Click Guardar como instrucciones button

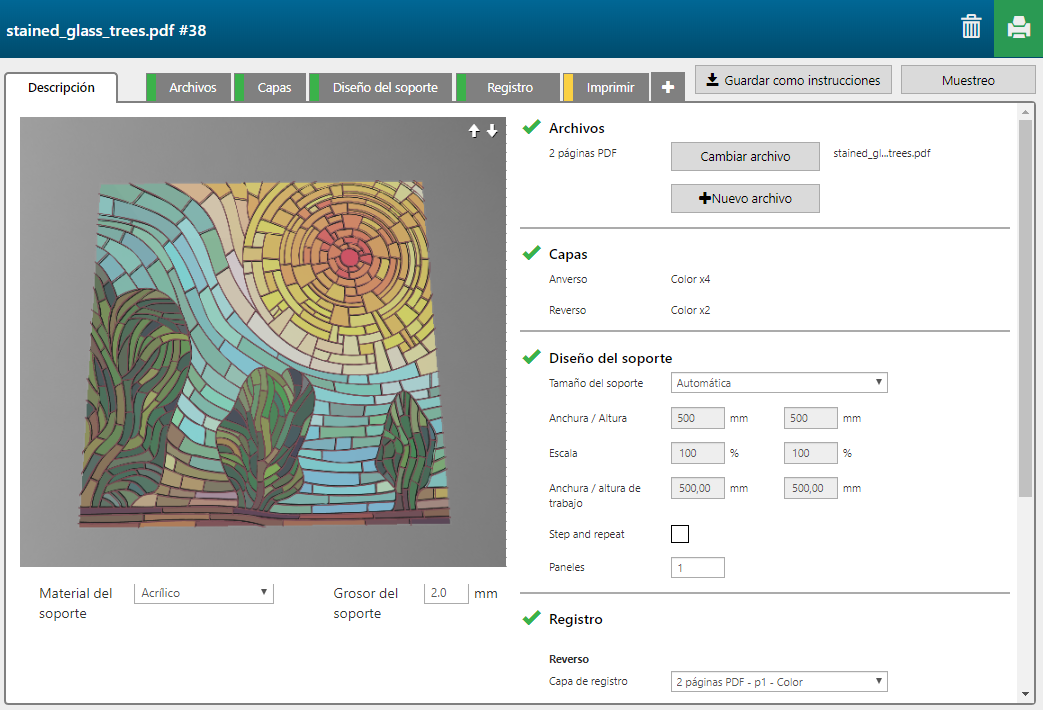point(794,80)
